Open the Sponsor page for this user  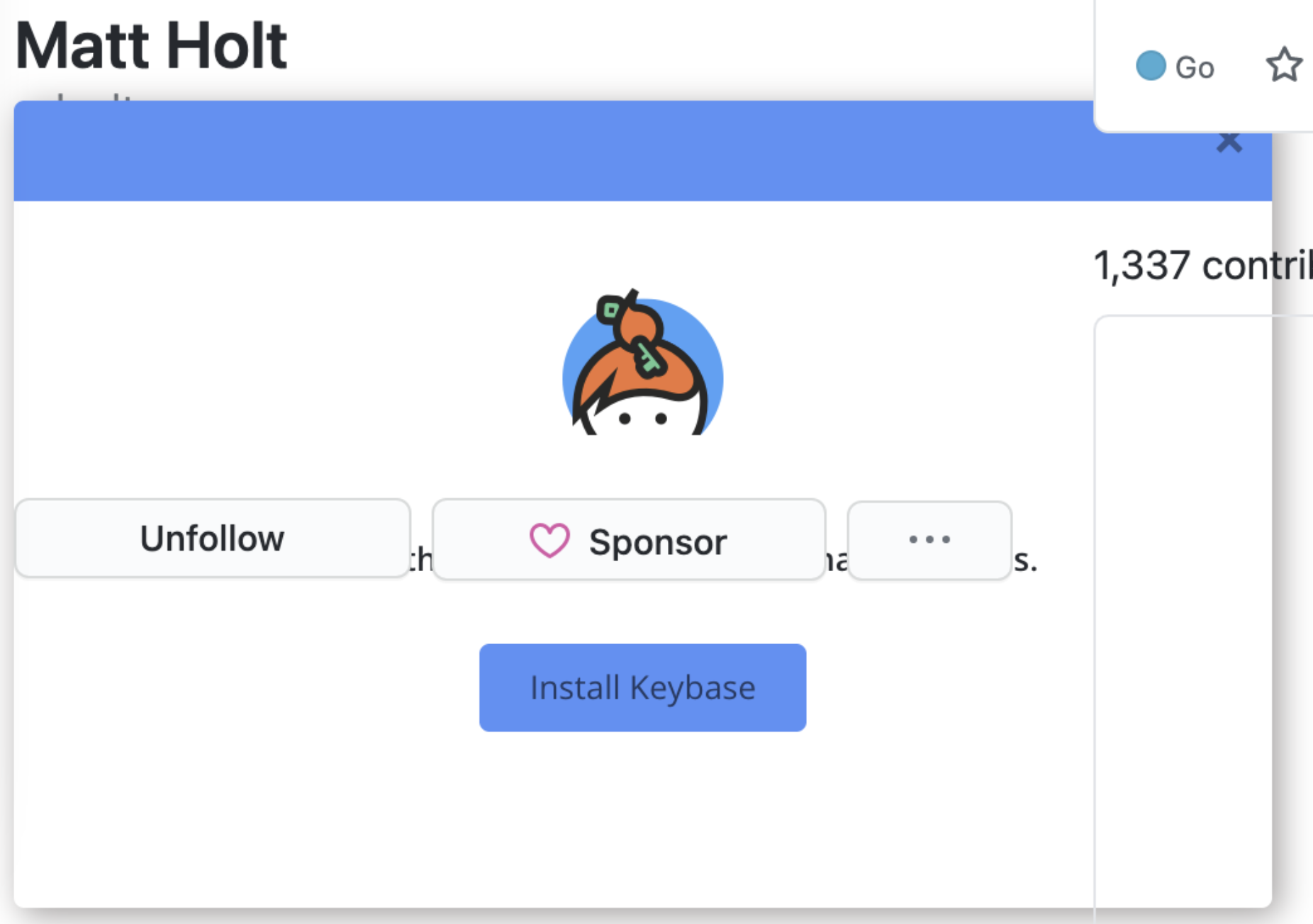tap(629, 541)
